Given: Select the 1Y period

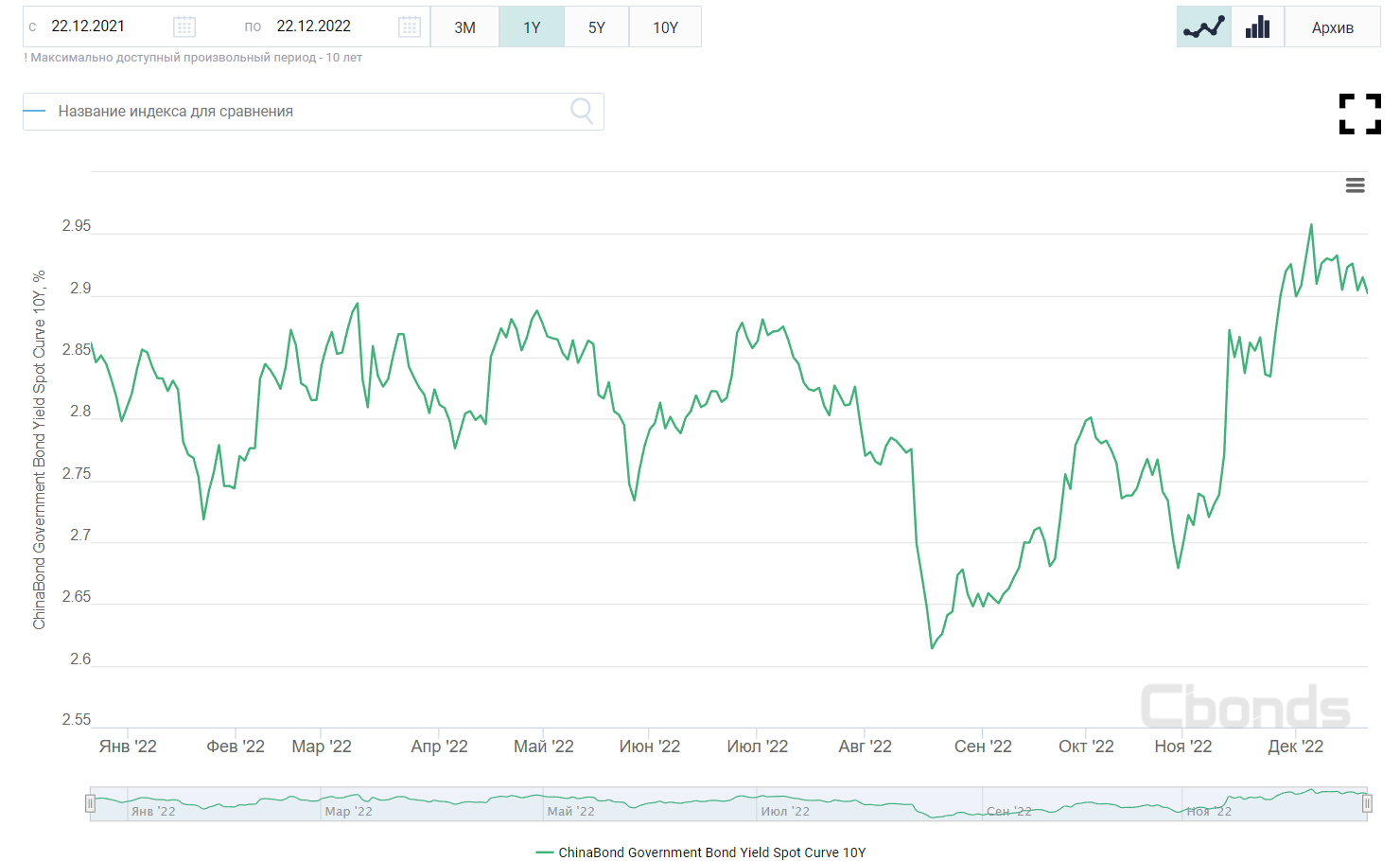Looking at the screenshot, I should pos(532,27).
